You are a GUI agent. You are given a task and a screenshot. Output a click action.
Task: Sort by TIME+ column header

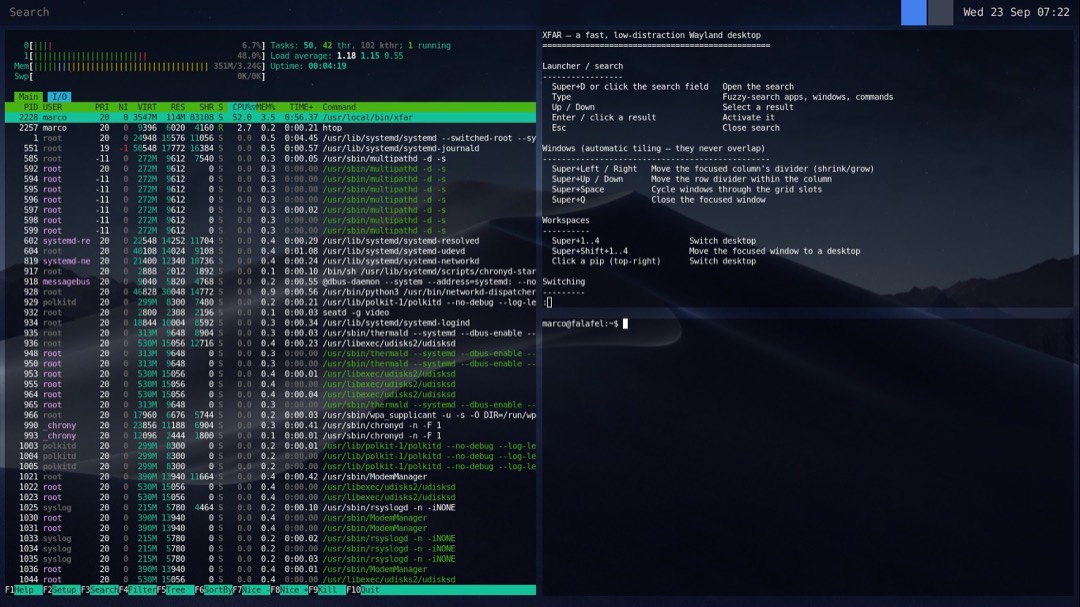pyautogui.click(x=301, y=107)
